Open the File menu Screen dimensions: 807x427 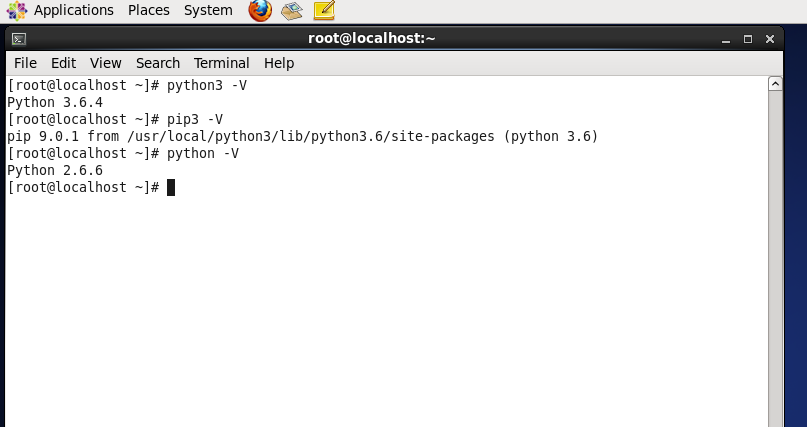pos(25,63)
